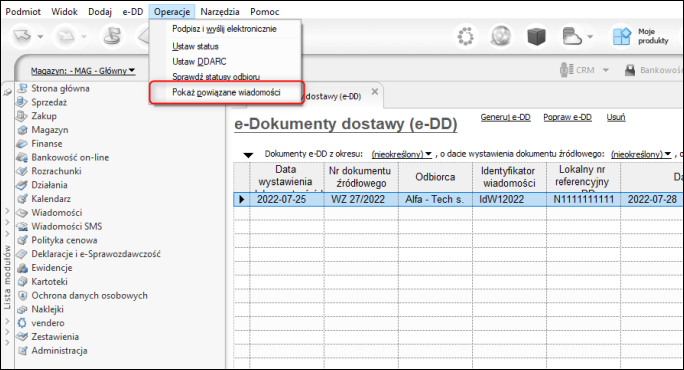Select Pokaż powiązane wiadomości menu item

[x=226, y=92]
